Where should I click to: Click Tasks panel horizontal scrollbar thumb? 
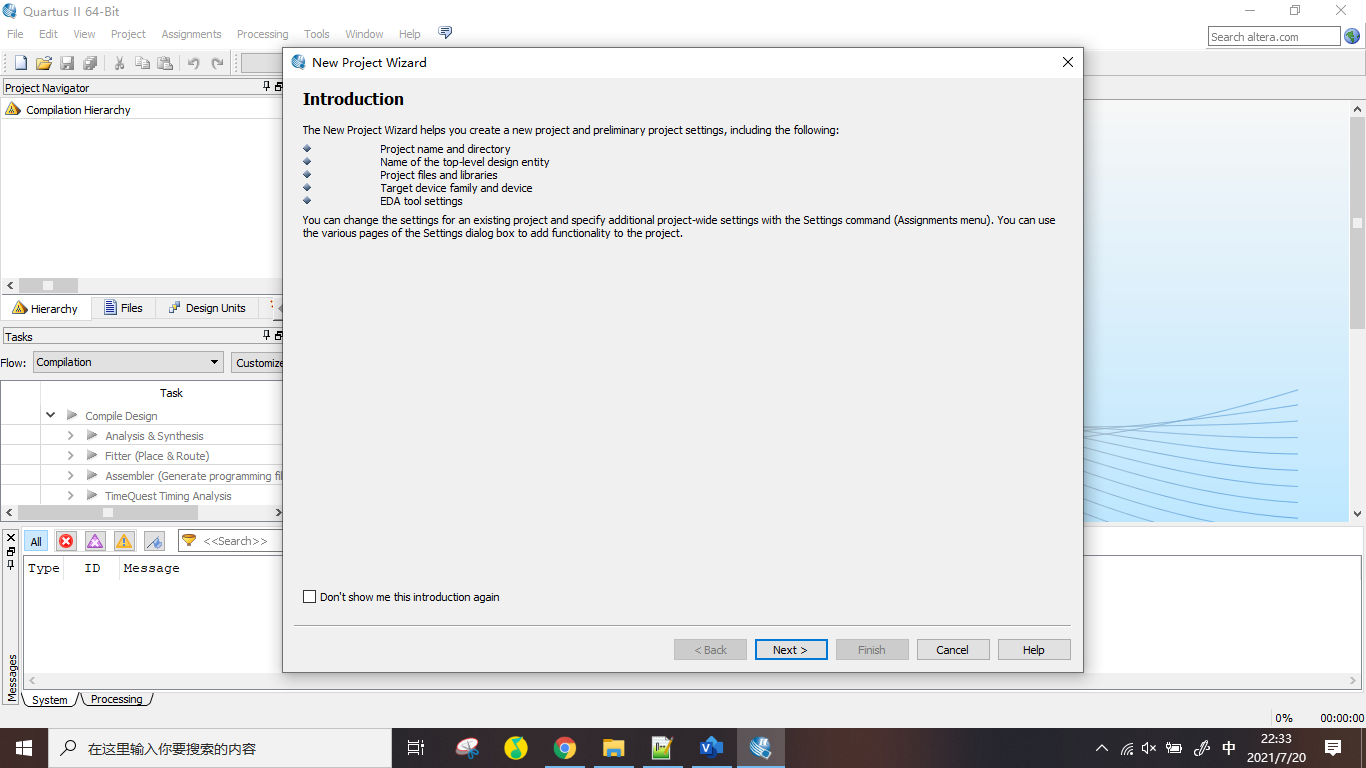(x=107, y=512)
